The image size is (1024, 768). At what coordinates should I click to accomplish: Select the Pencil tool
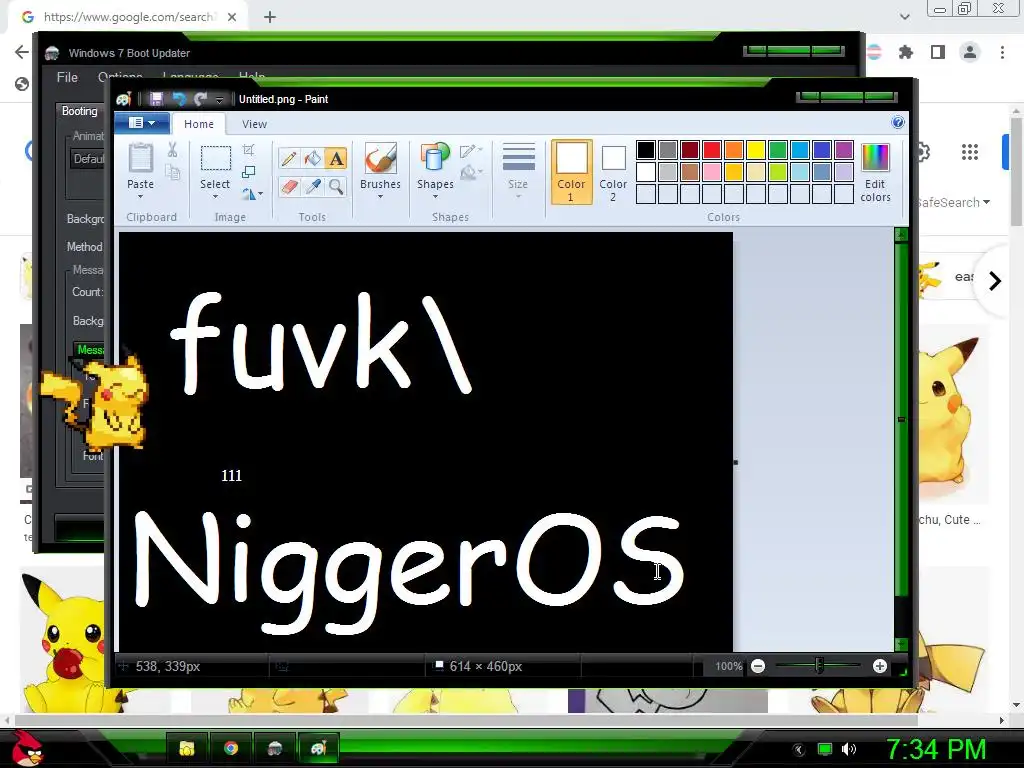pyautogui.click(x=289, y=158)
